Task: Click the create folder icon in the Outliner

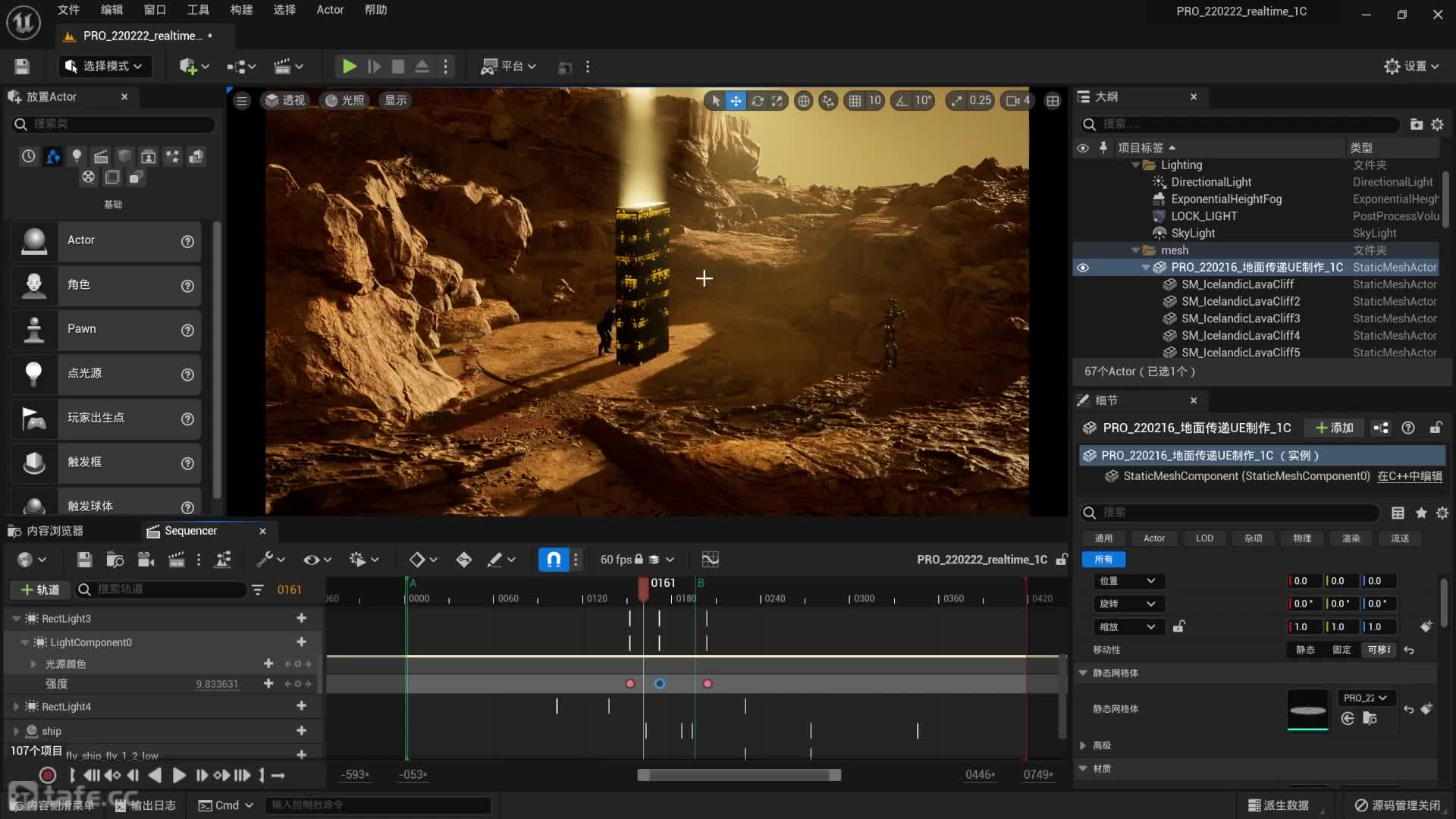Action: coord(1416,124)
